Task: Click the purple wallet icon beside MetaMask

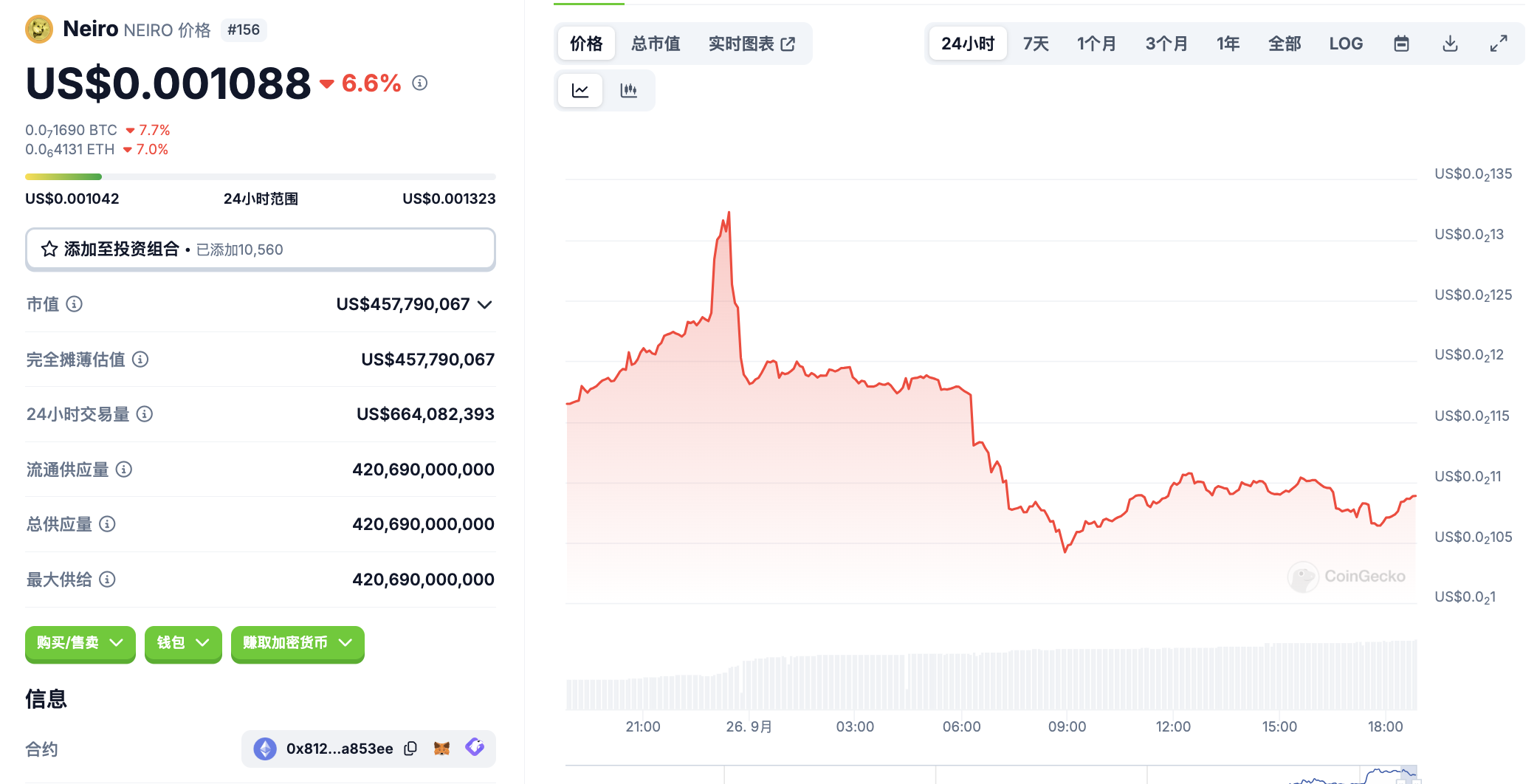Action: coord(475,747)
